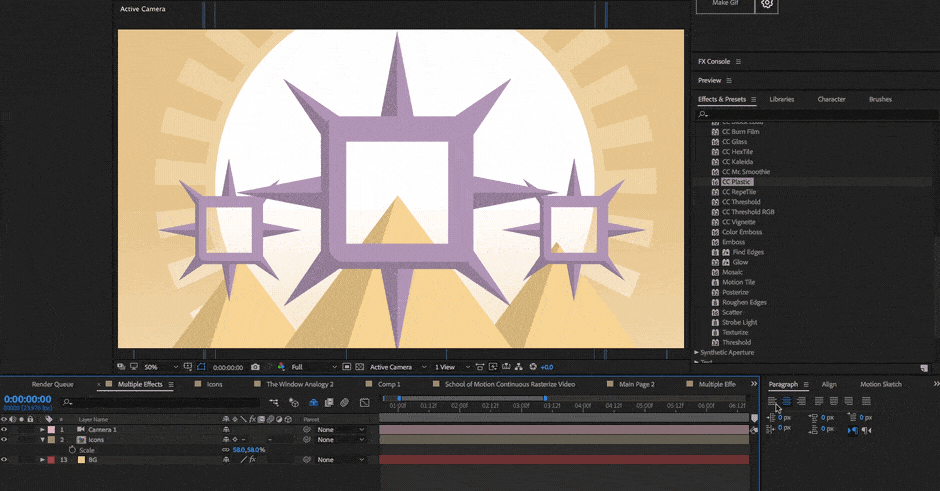The image size is (940, 491).
Task: Toggle draft 3D in timeline
Action: click(x=294, y=402)
